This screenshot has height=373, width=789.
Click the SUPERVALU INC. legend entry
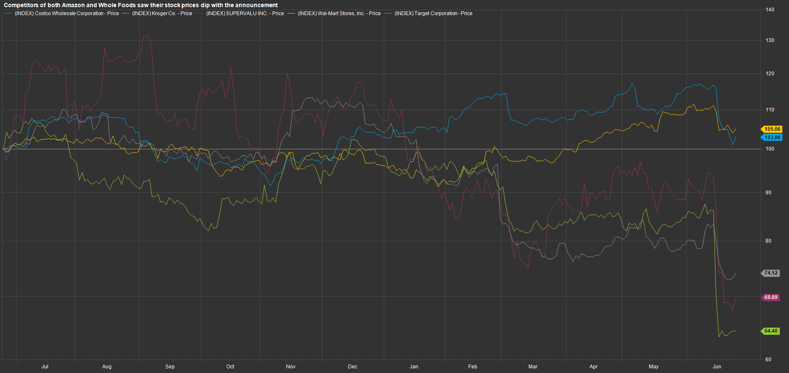[240, 13]
